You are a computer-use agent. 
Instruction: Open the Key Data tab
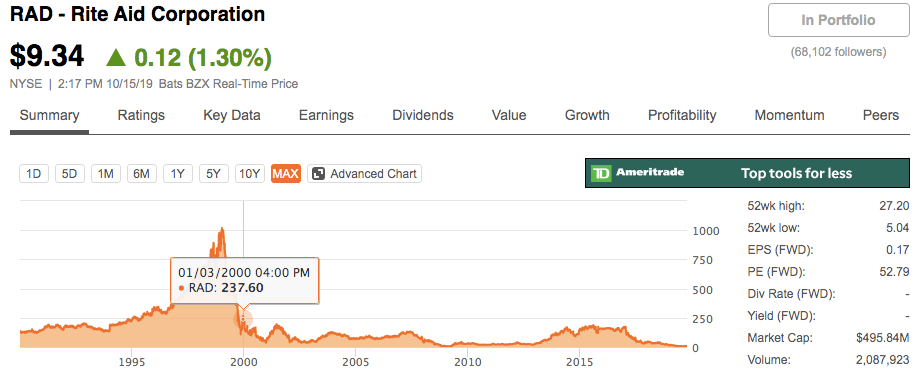pos(232,115)
